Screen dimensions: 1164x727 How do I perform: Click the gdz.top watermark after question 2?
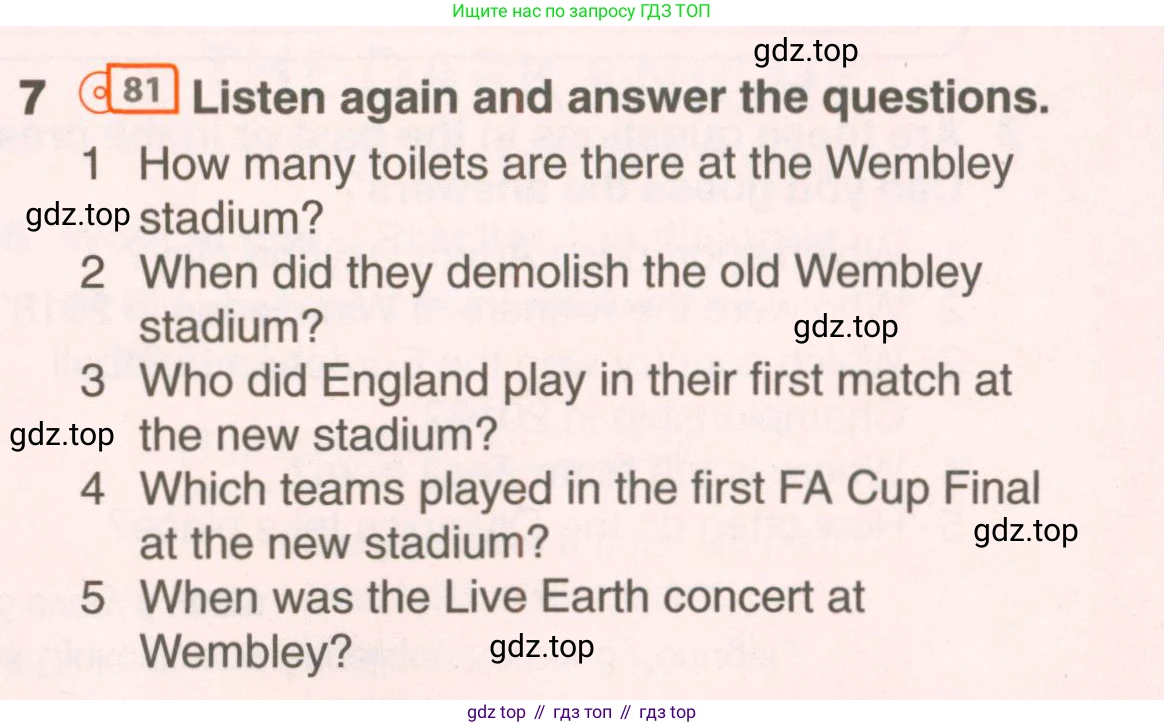pyautogui.click(x=846, y=327)
